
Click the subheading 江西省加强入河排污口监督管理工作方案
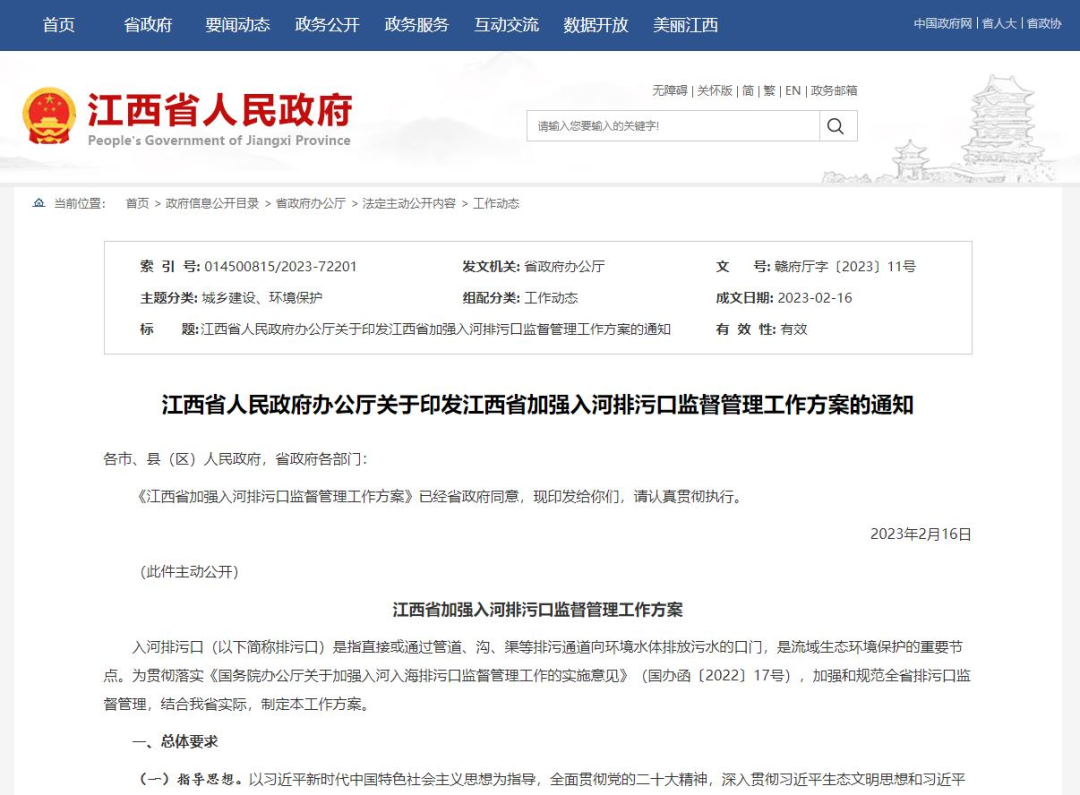coord(538,610)
